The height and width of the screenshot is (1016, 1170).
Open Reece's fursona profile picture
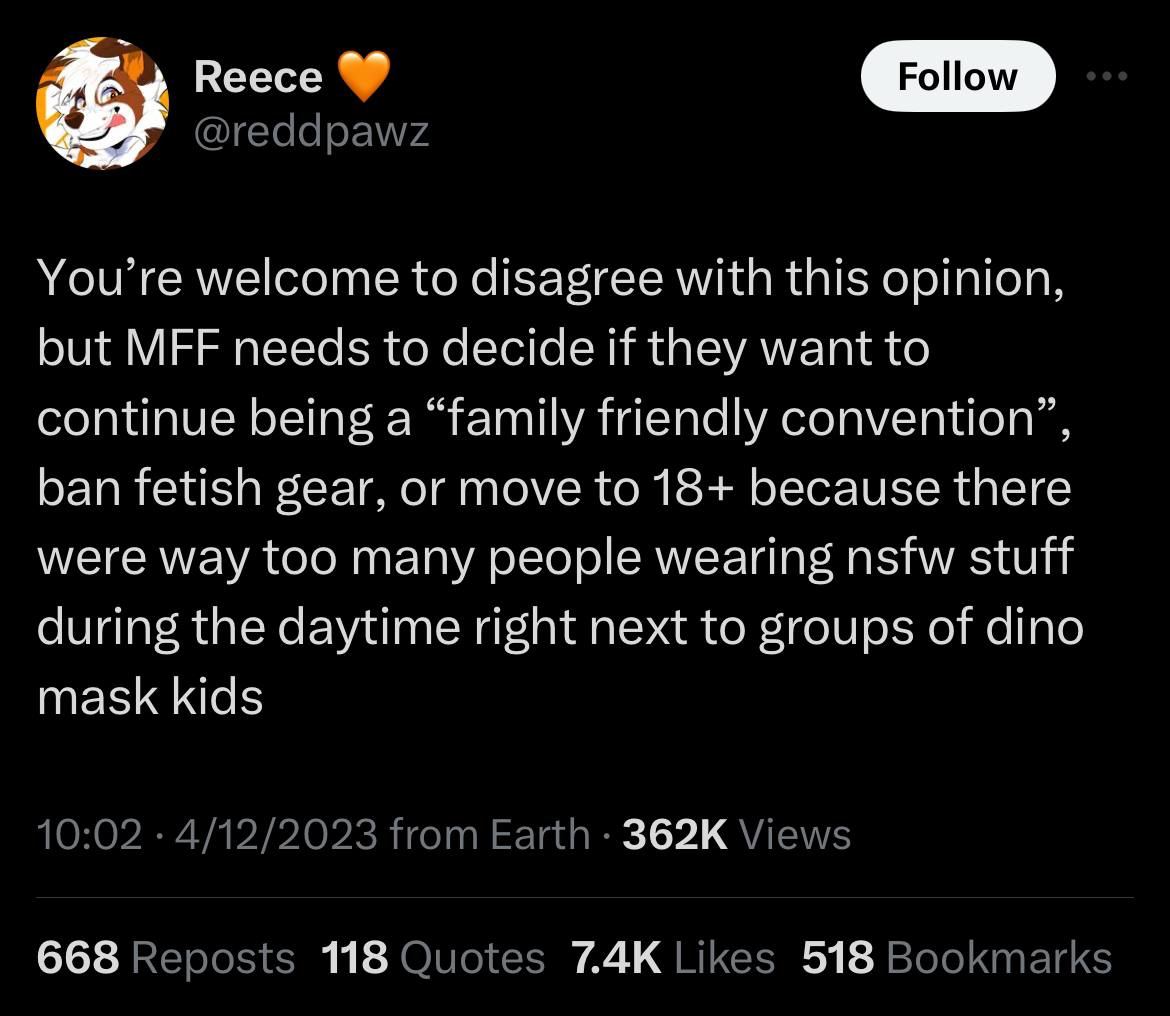coord(102,103)
